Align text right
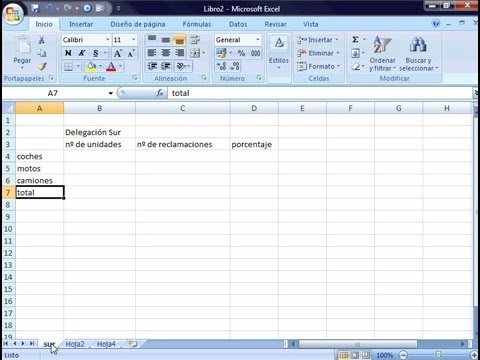480x360 pixels. click(179, 53)
